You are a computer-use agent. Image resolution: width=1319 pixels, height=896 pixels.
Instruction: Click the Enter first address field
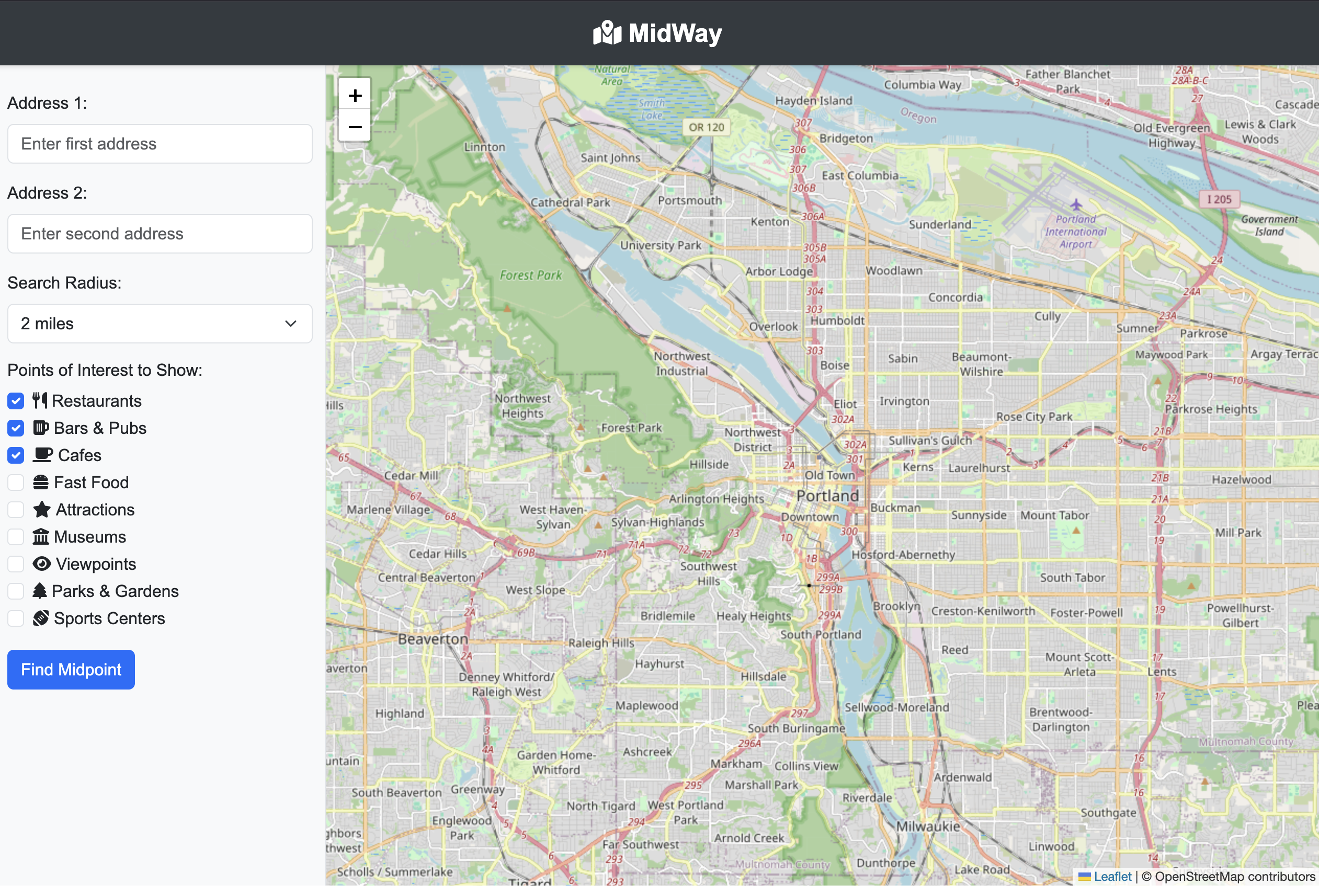(x=160, y=144)
